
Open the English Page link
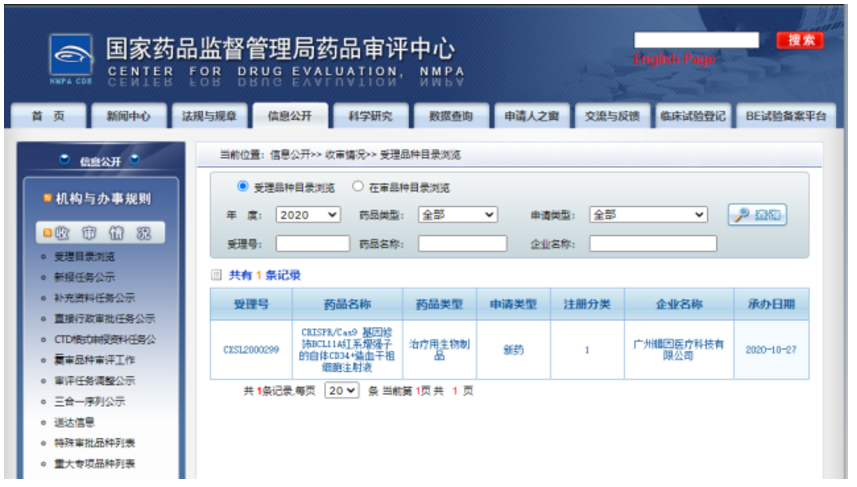click(x=674, y=60)
